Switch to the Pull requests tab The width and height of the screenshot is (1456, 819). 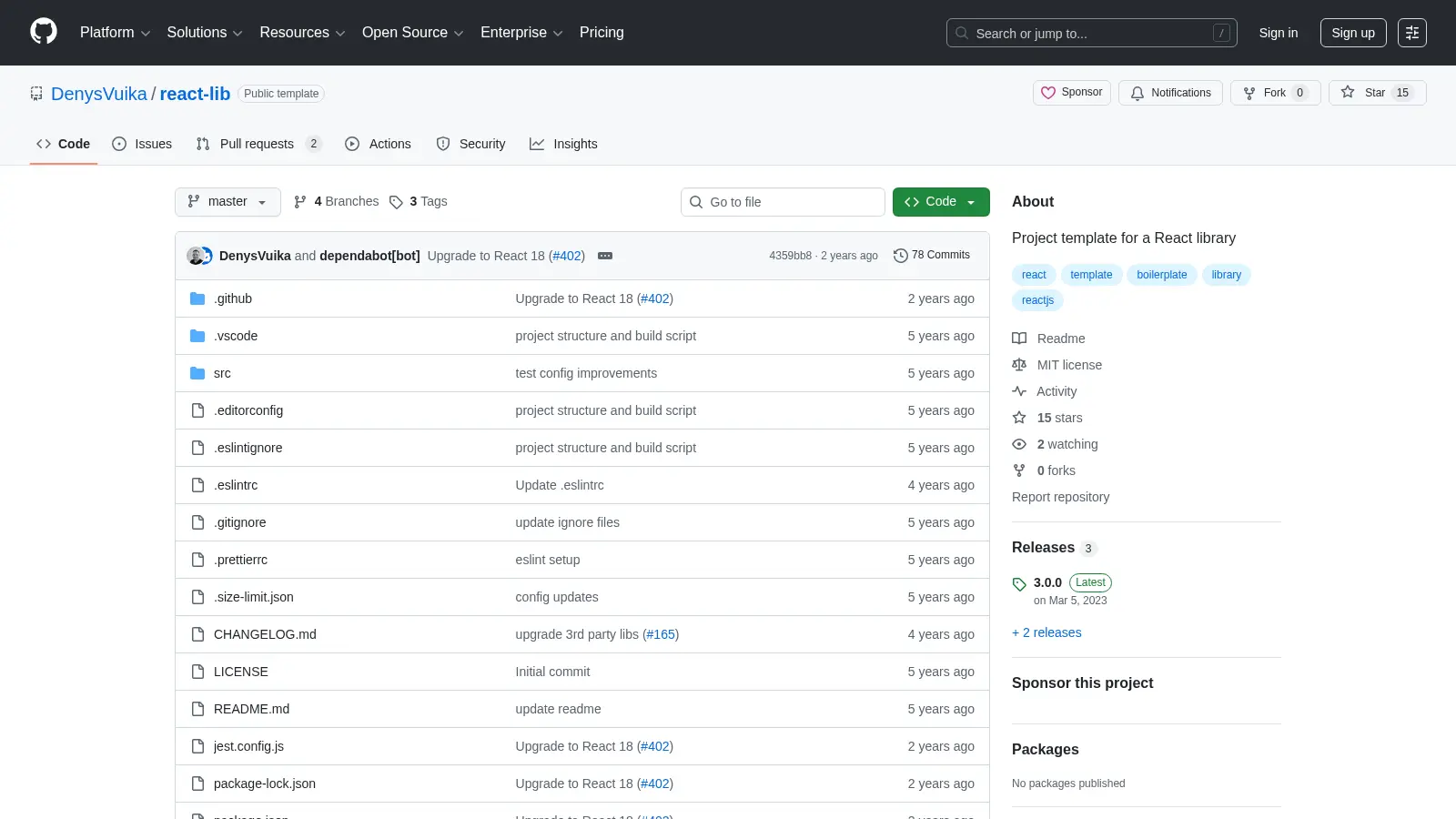pyautogui.click(x=259, y=144)
